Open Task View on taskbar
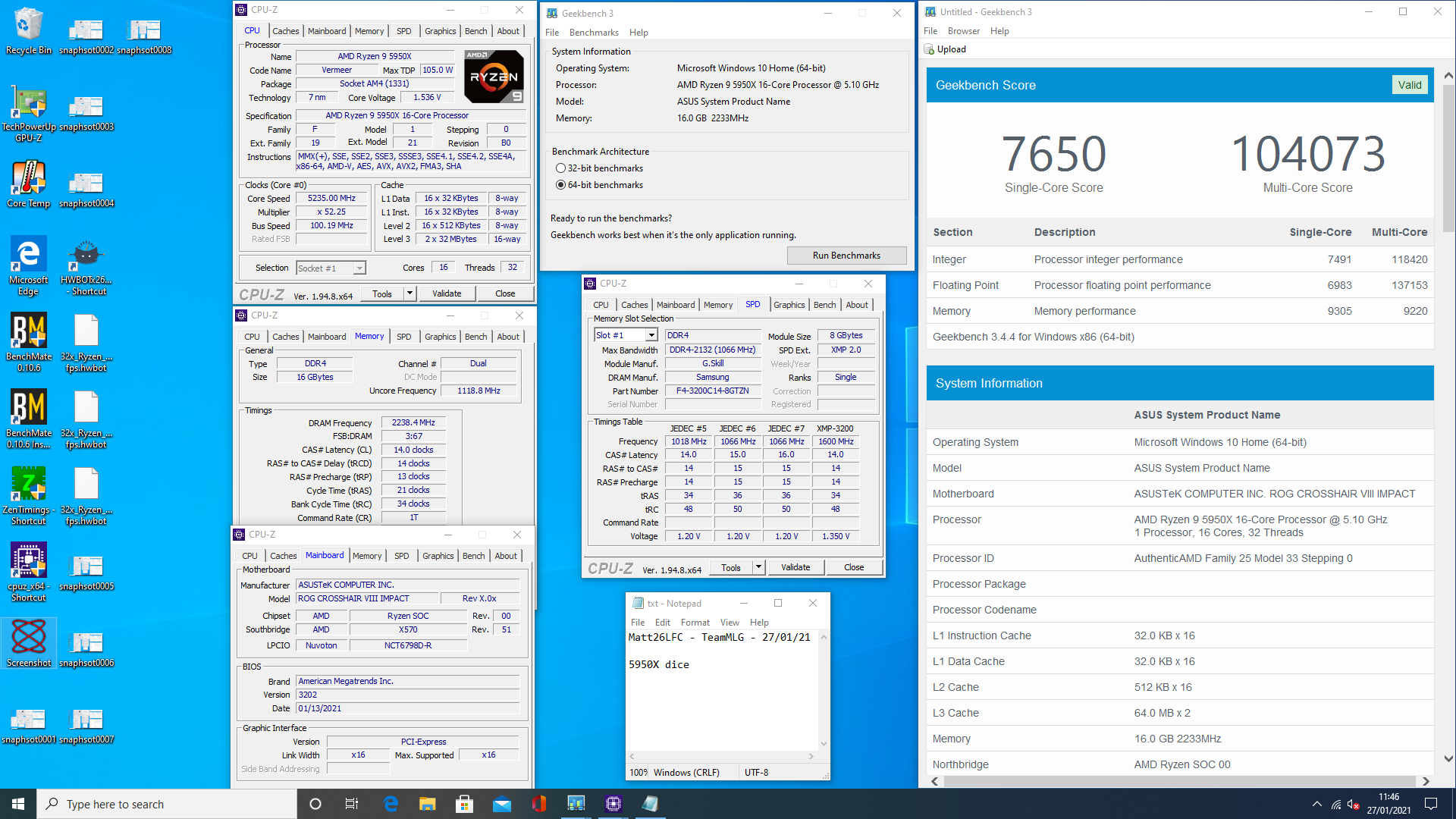Viewport: 1456px width, 819px height. [352, 804]
